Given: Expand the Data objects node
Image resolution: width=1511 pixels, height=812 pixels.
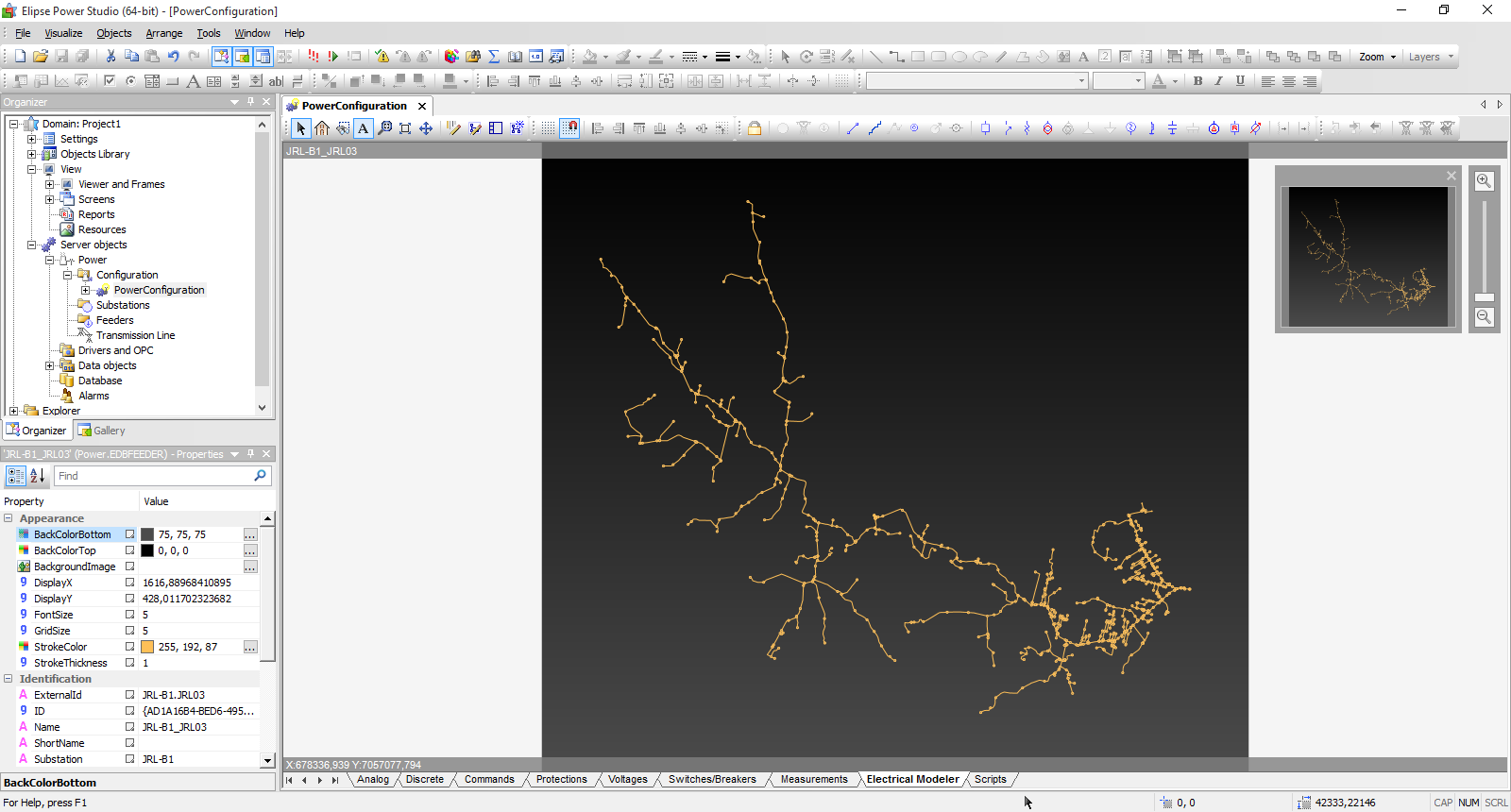Looking at the screenshot, I should pos(49,365).
